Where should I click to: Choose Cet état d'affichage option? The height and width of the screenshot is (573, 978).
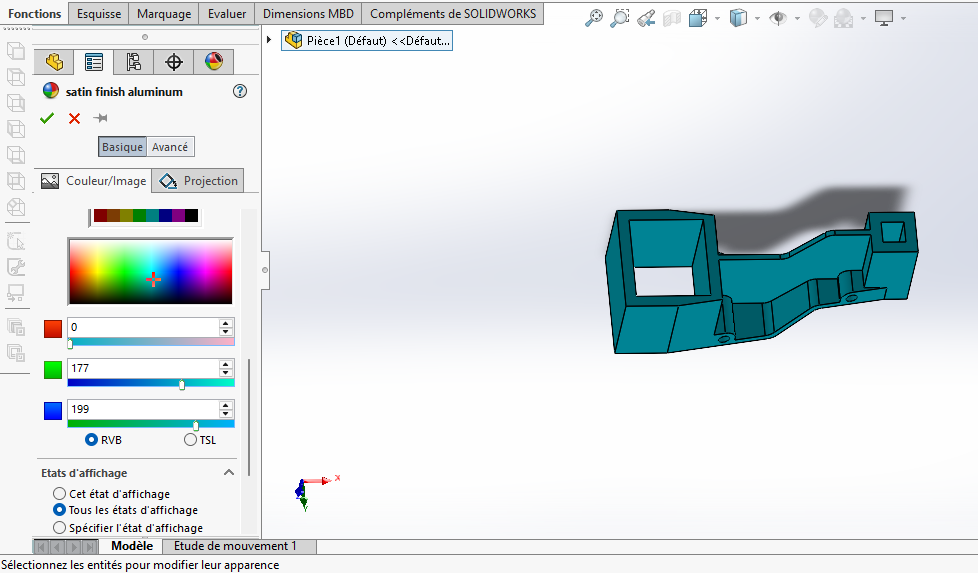(59, 494)
